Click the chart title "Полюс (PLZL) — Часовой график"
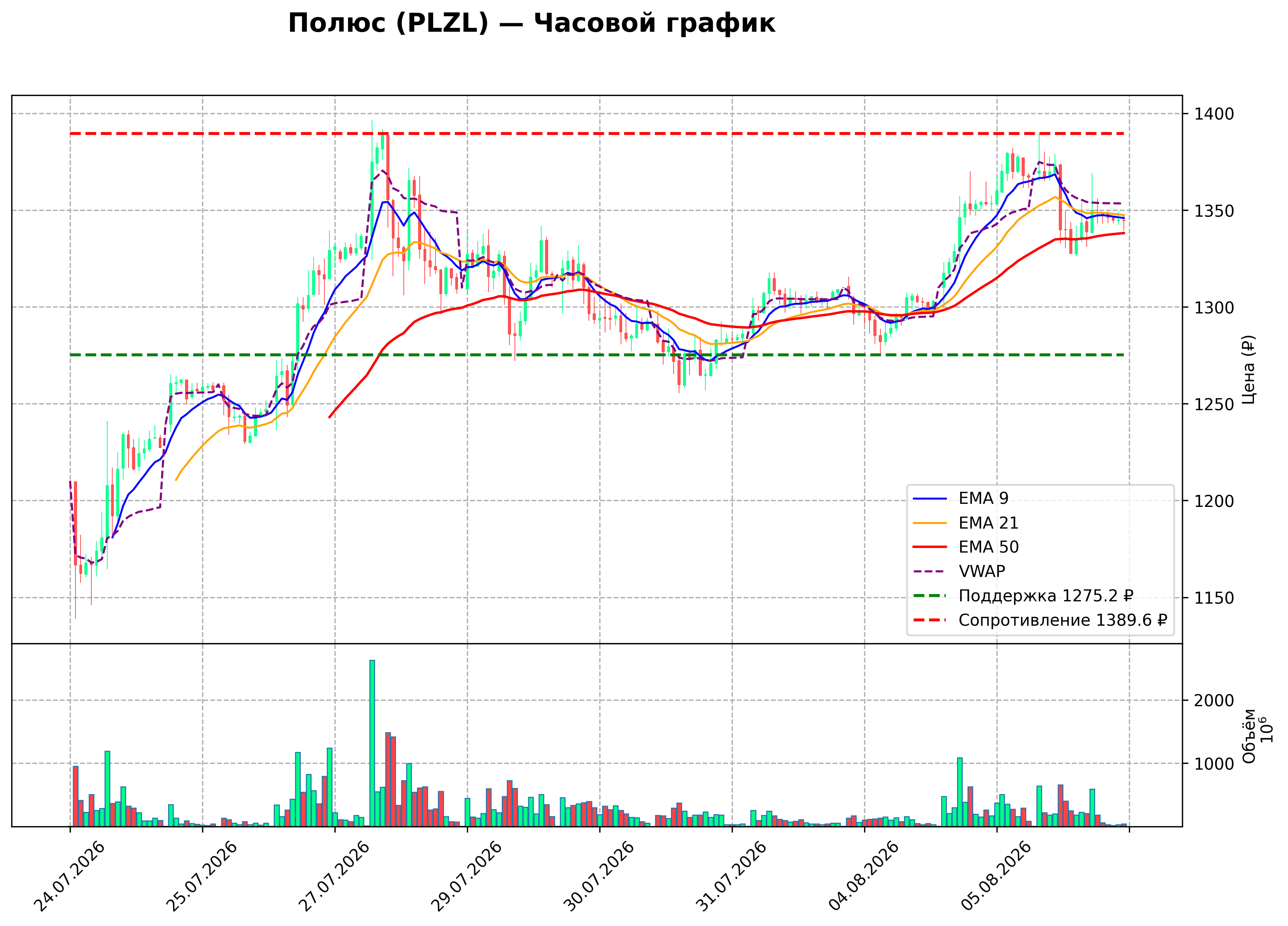 532,24
